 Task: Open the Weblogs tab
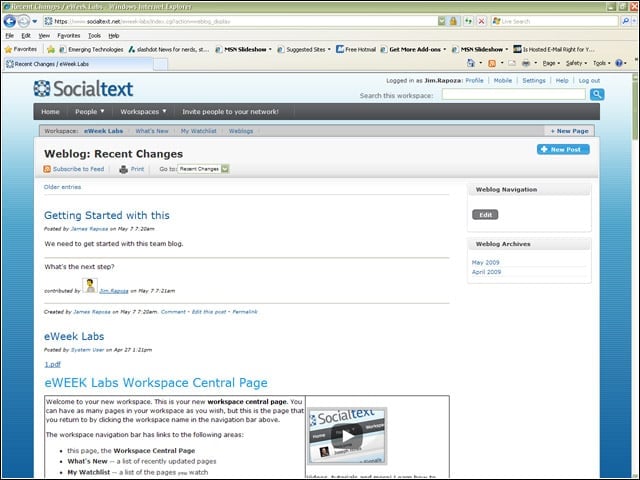point(241,131)
